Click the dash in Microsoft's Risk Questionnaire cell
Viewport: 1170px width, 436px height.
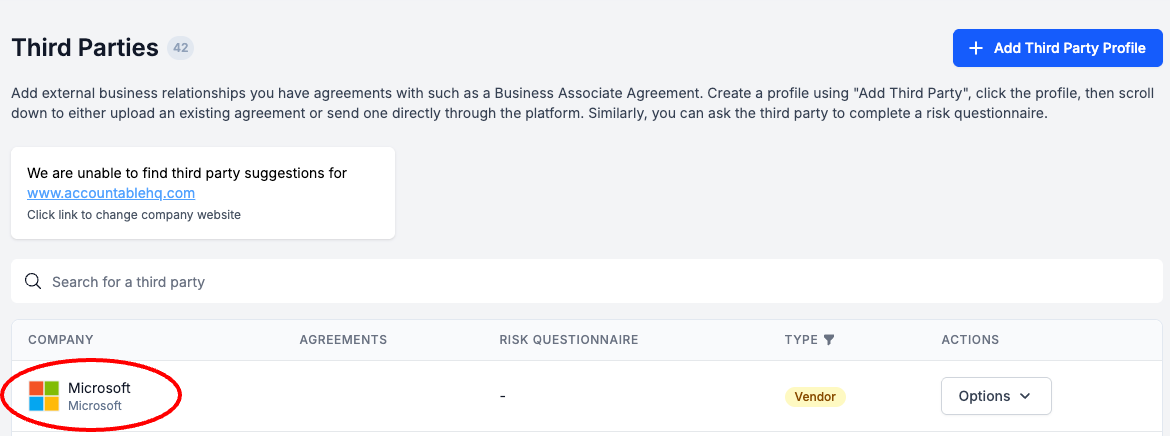point(503,397)
